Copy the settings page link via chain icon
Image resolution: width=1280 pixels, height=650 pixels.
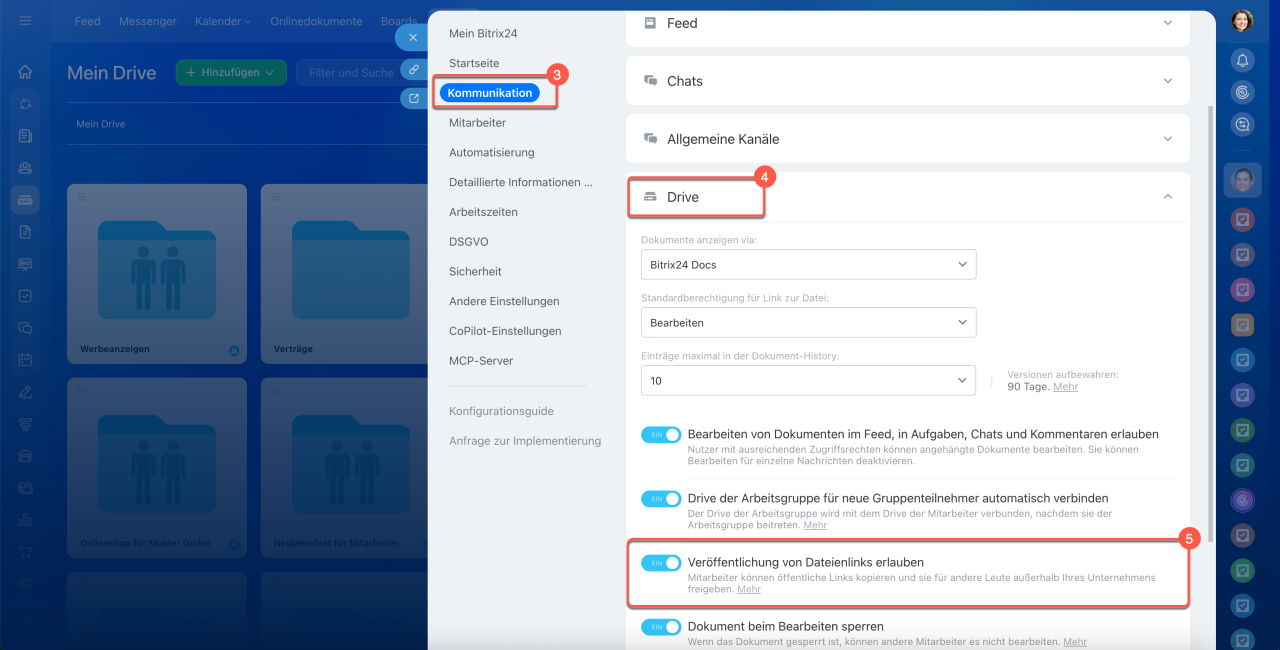413,69
